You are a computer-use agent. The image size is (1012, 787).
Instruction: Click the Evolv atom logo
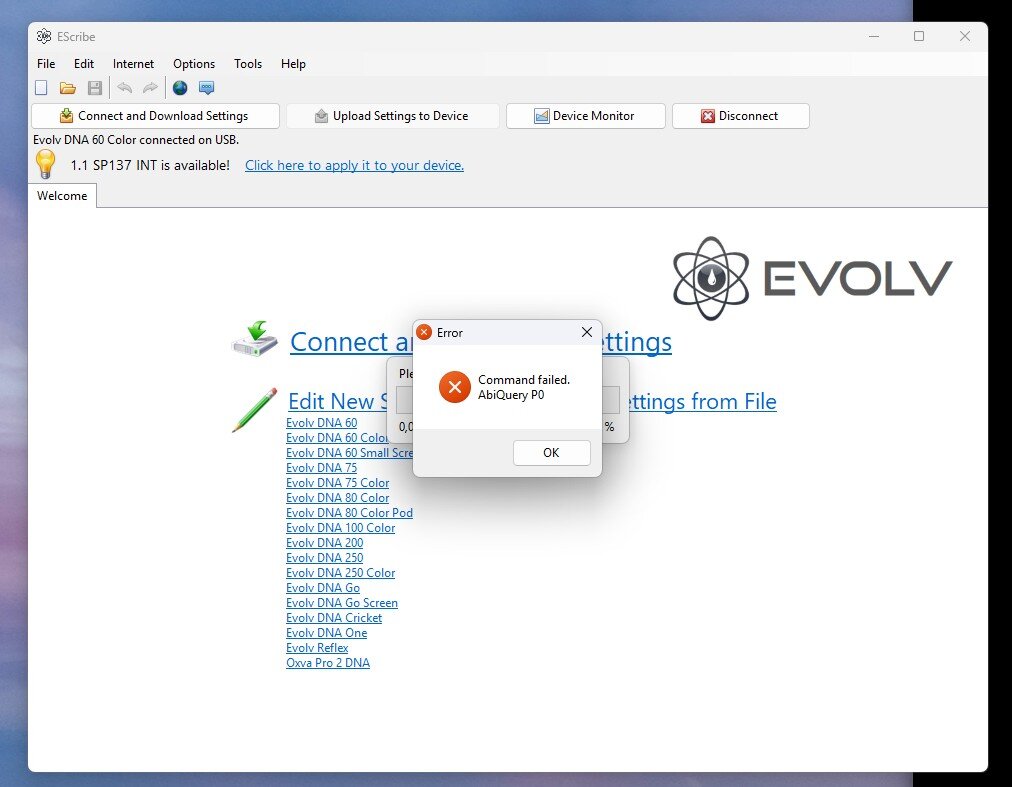point(711,278)
